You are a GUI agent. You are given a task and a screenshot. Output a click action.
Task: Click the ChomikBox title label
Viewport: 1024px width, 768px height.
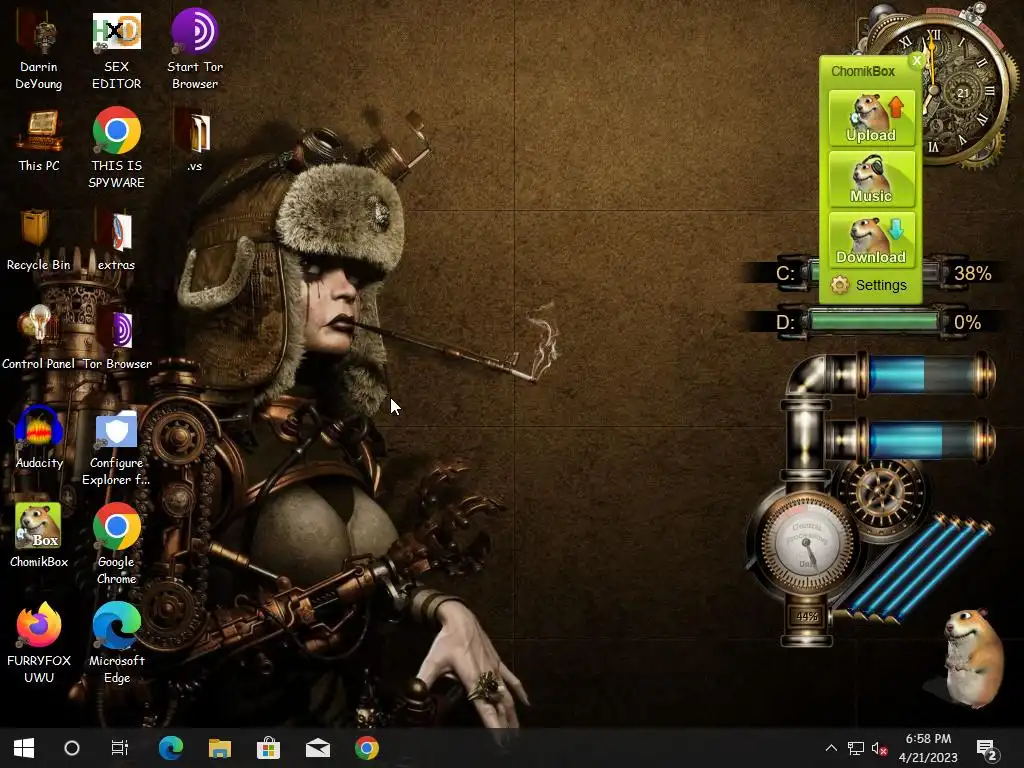click(863, 71)
